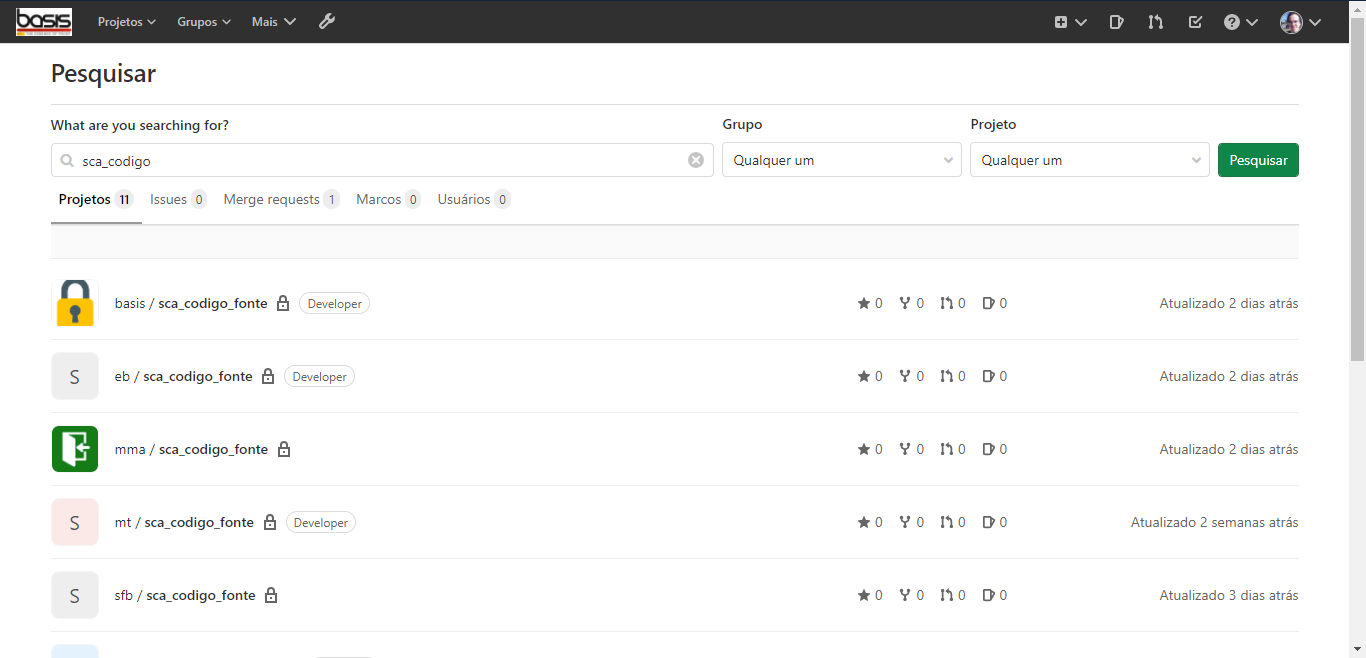This screenshot has width=1366, height=658.
Task: Click the fork icon on eb/sca_codigo_fonte row
Action: pyautogui.click(x=905, y=375)
